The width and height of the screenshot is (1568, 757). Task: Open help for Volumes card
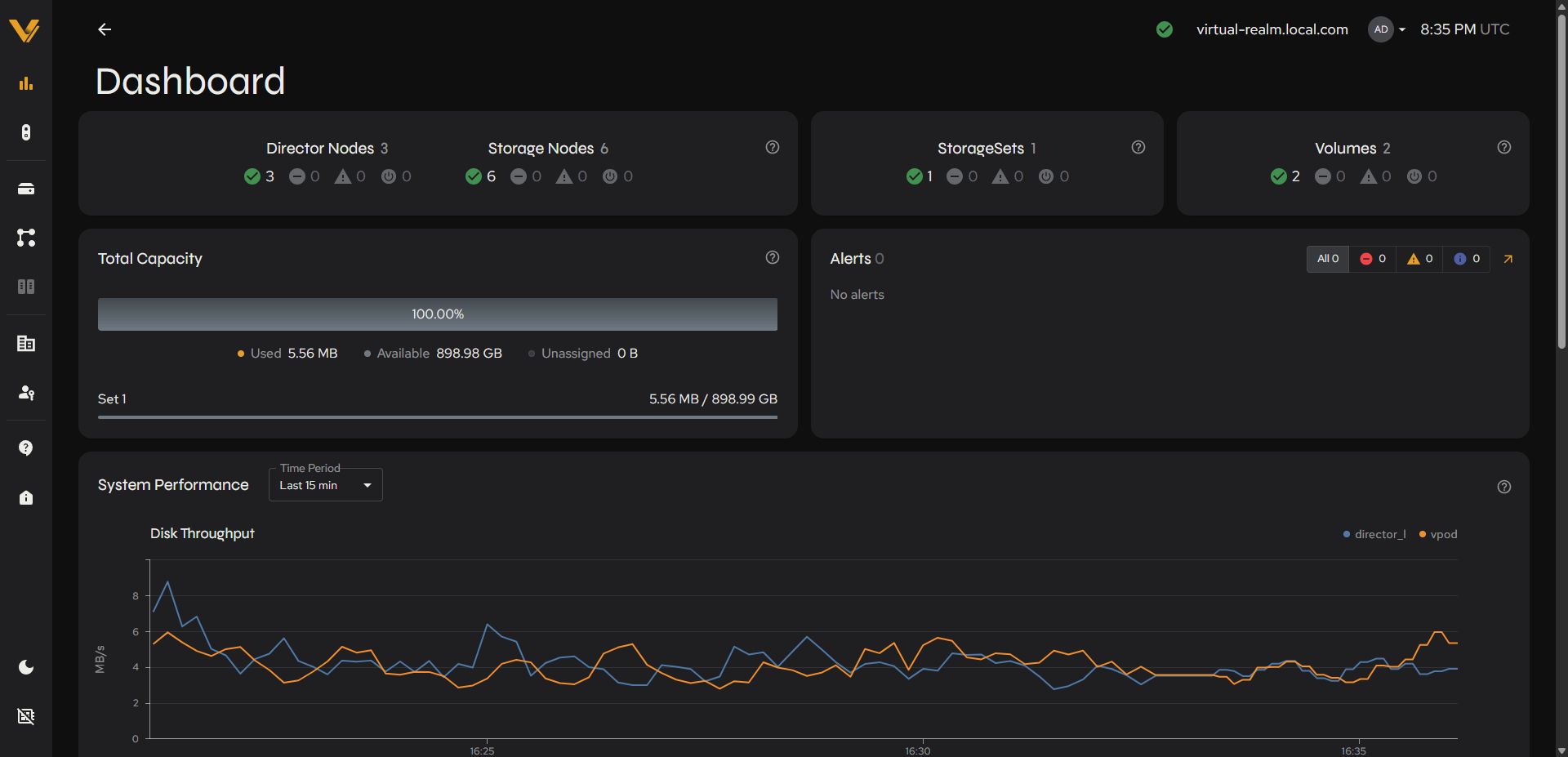point(1504,147)
